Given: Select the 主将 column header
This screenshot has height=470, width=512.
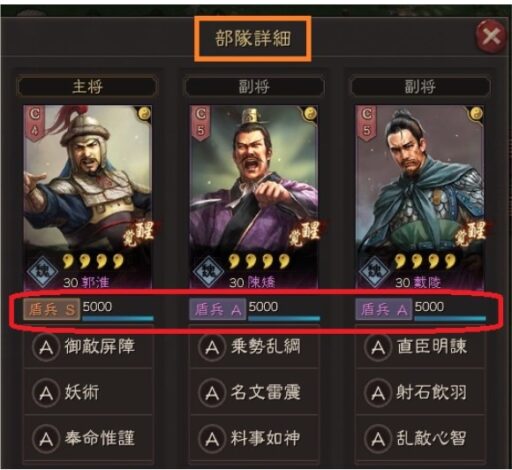Looking at the screenshot, I should pos(87,87).
